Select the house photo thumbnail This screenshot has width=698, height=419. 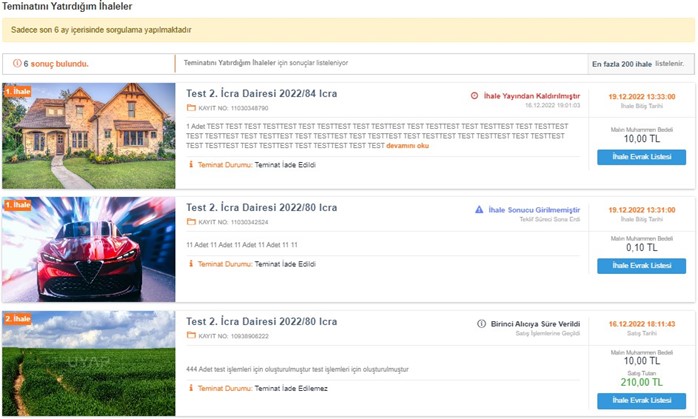[89, 136]
